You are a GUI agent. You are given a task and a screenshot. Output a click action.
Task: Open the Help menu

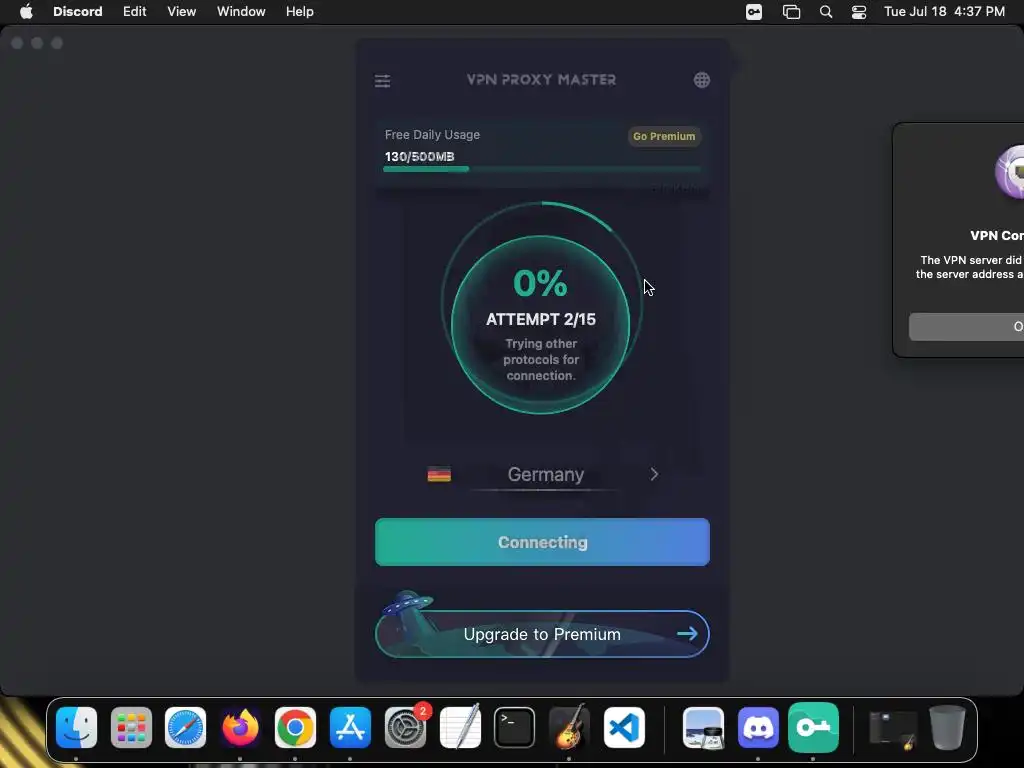coord(300,12)
